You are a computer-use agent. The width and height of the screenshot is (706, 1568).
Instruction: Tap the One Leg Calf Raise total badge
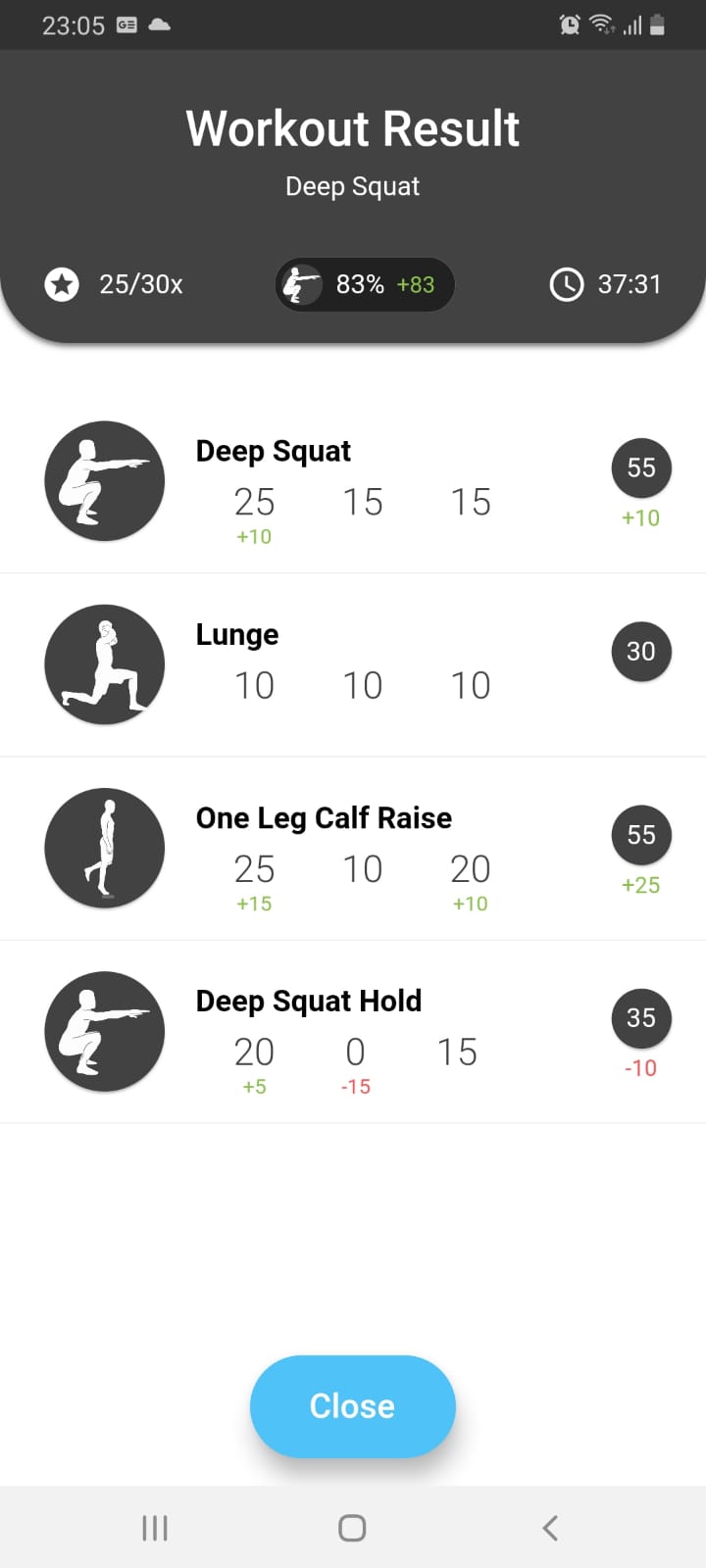point(641,835)
